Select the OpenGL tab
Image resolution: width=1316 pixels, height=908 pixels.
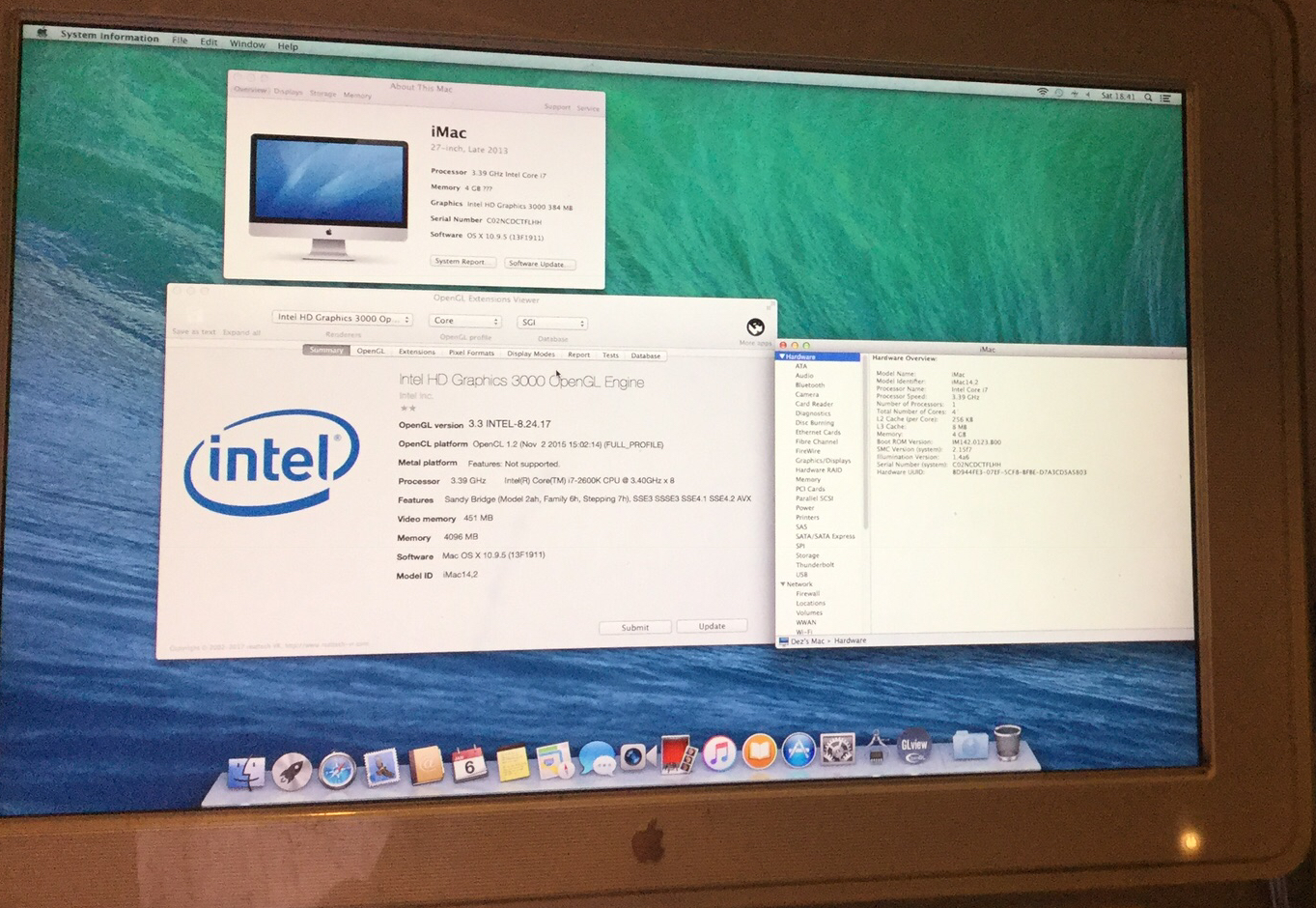[x=371, y=351]
